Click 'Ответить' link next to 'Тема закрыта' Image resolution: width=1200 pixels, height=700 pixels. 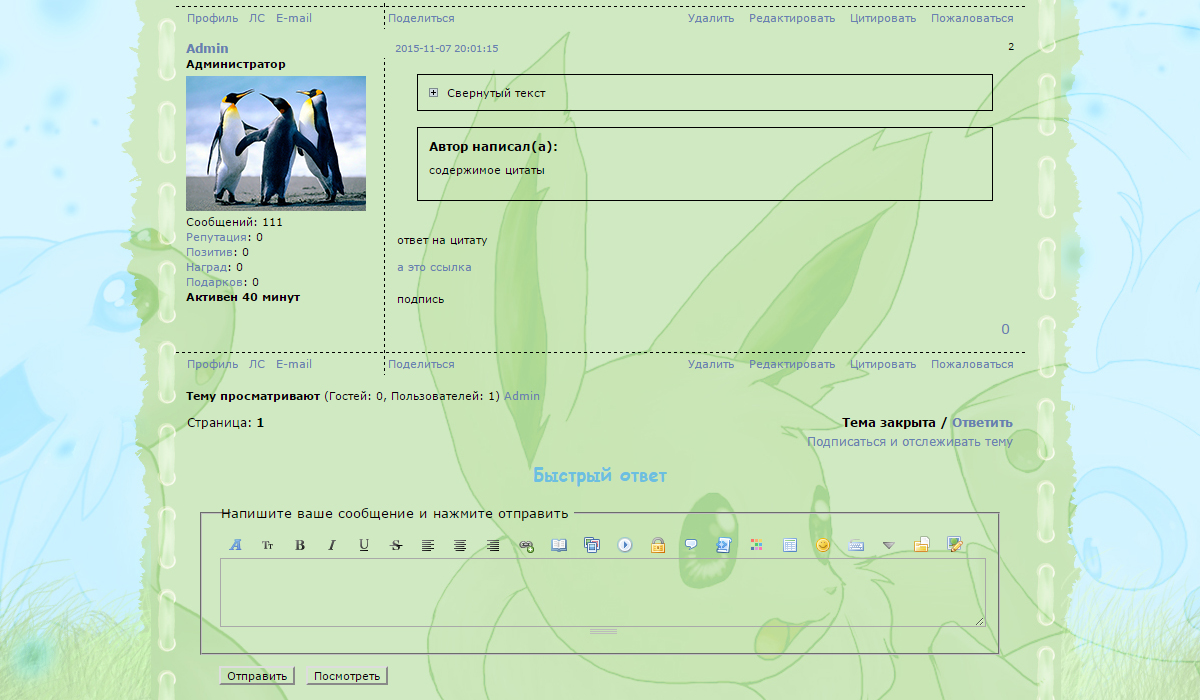pyautogui.click(x=982, y=423)
